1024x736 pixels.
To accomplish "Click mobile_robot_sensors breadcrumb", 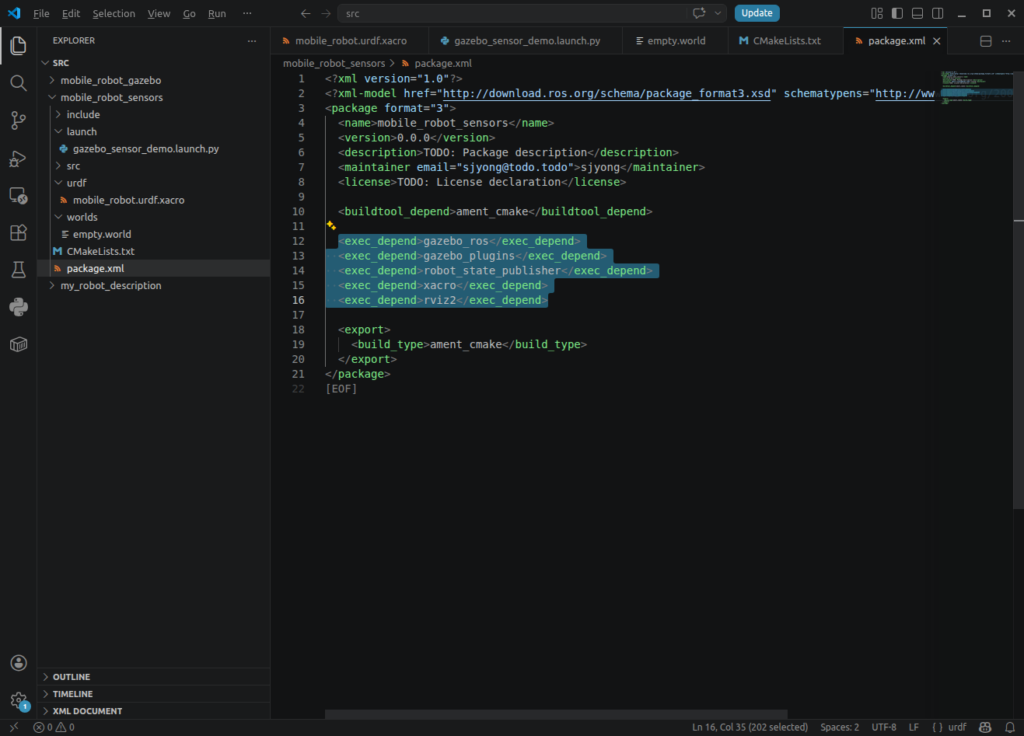I will [334, 63].
